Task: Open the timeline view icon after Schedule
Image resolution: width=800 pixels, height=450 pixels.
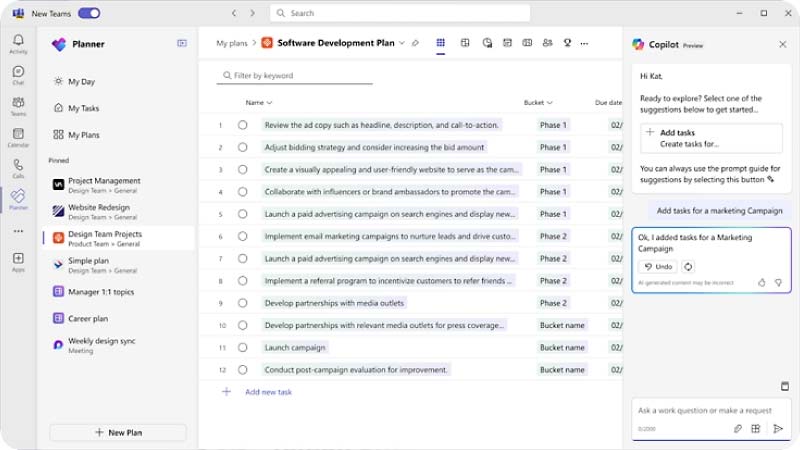Action: click(528, 43)
